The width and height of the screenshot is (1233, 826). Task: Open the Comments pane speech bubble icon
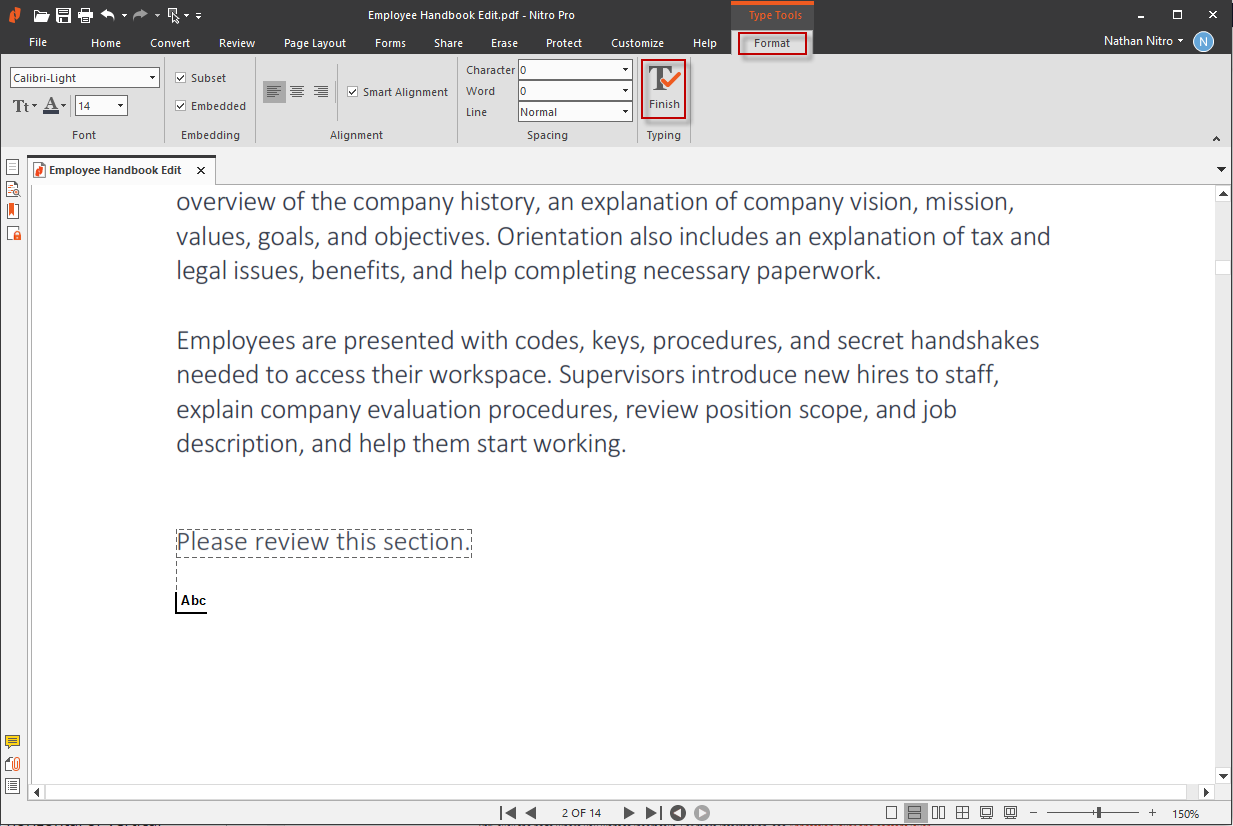[12, 742]
